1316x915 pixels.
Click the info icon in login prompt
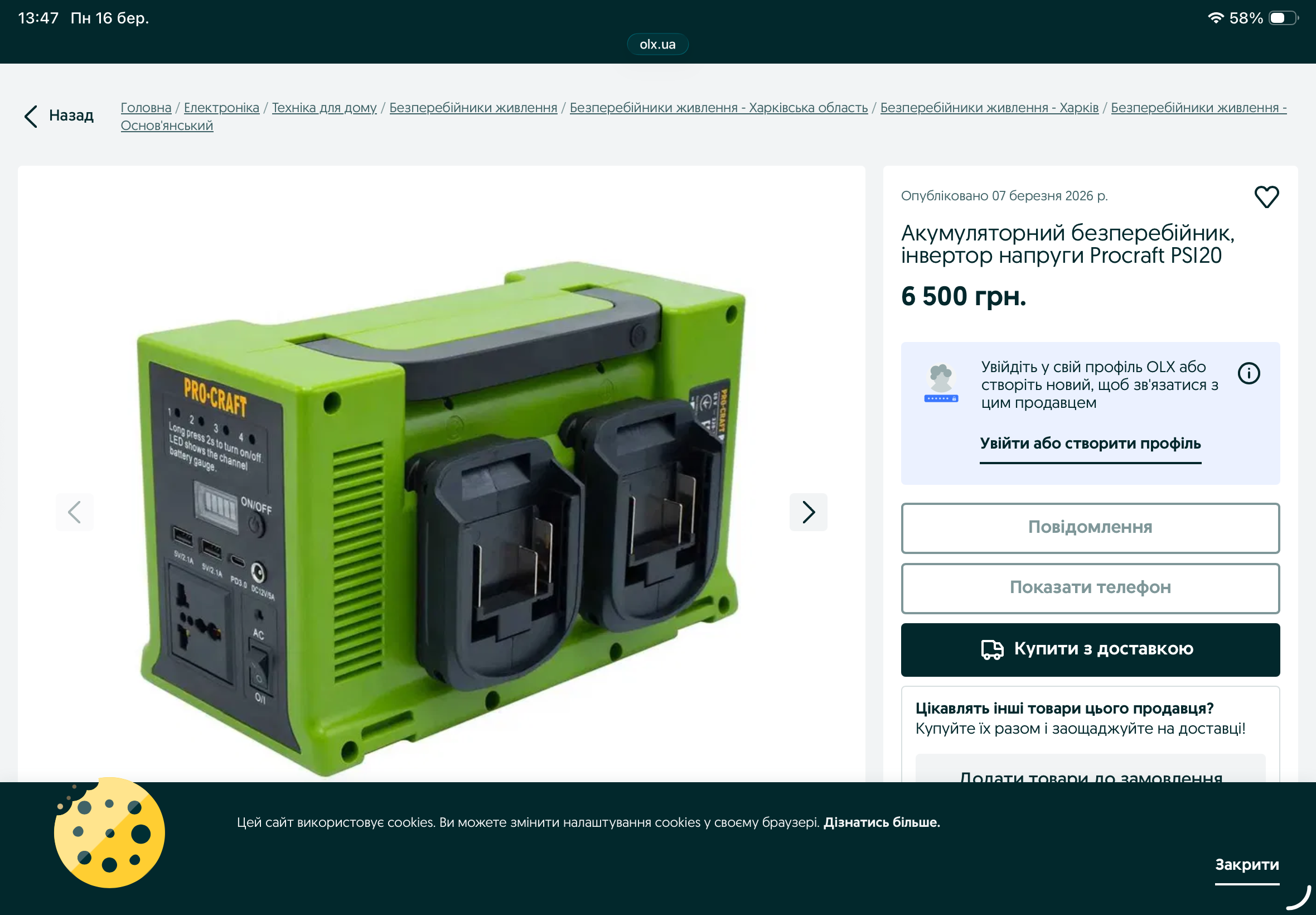[x=1249, y=373]
